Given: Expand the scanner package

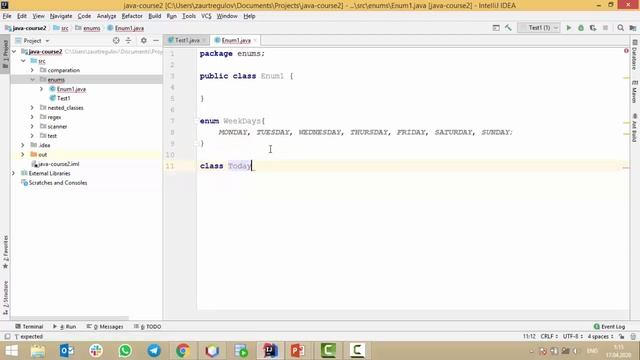Looking at the screenshot, I should [x=32, y=127].
